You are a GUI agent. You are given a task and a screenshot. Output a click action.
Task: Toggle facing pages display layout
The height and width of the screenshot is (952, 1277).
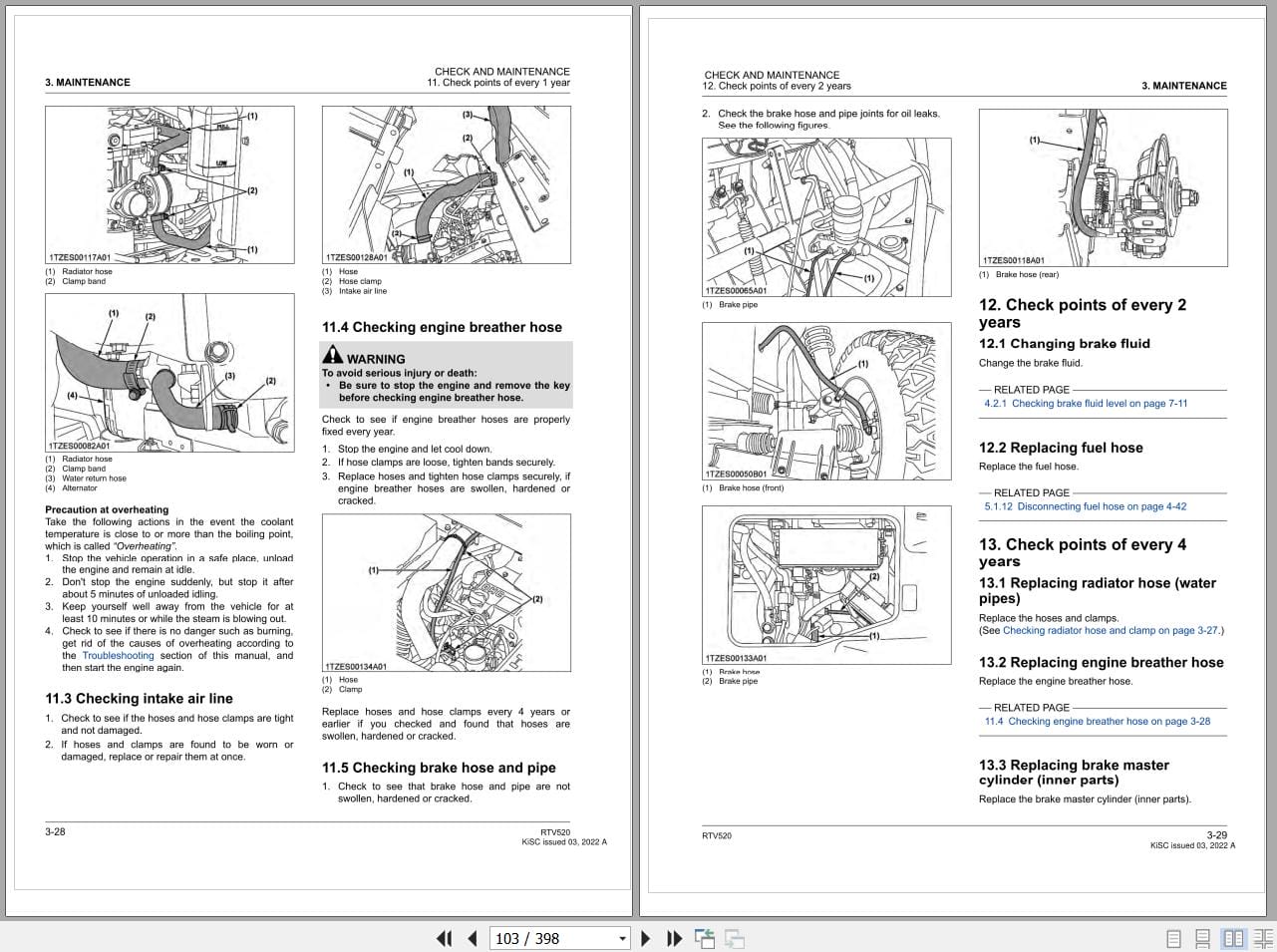[1235, 938]
